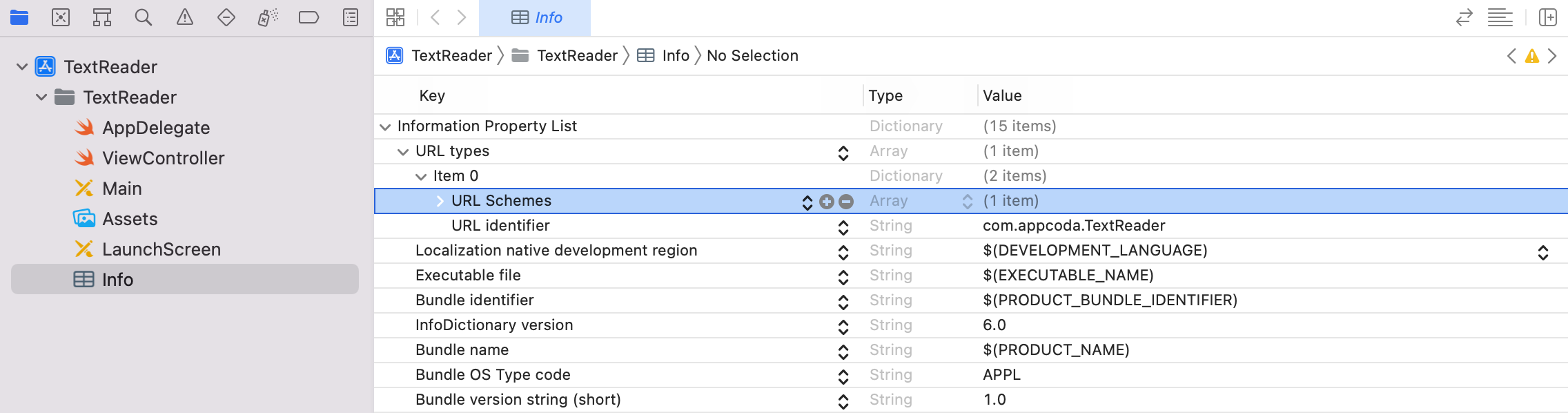This screenshot has width=1568, height=413.
Task: Collapse the TextReader project root
Action: point(22,67)
